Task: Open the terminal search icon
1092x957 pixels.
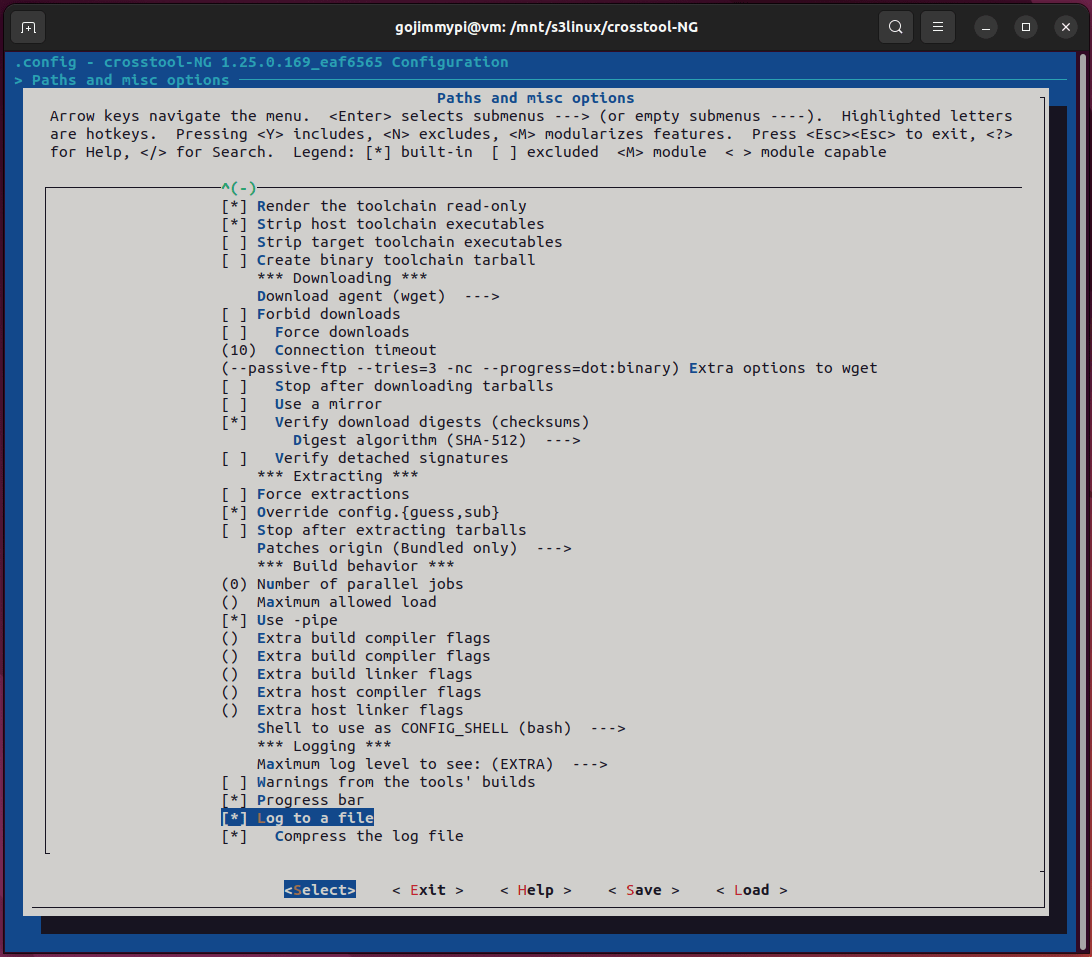Action: click(896, 27)
